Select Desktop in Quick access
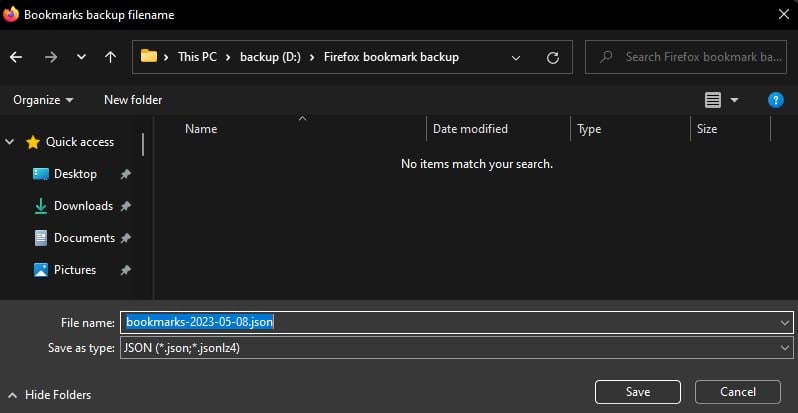 point(75,174)
